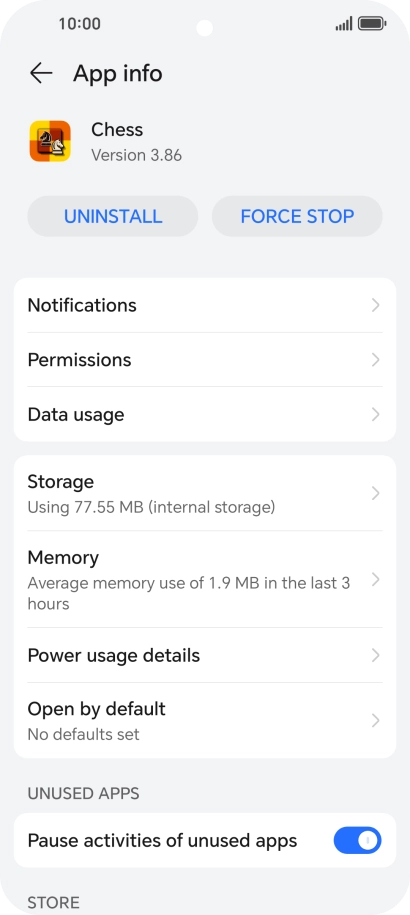Screen dimensions: 410x915
Task: Click the Memory row chevron
Action: (x=376, y=580)
